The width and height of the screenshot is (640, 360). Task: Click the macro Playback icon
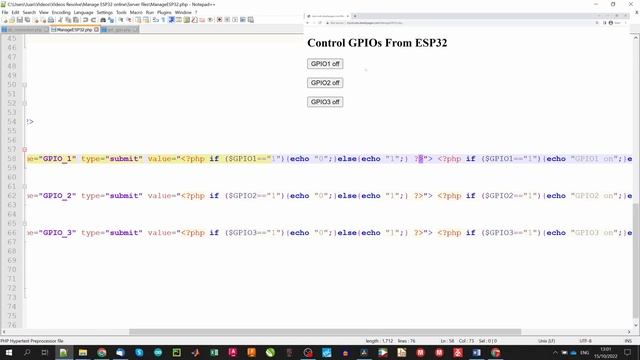point(235,20)
